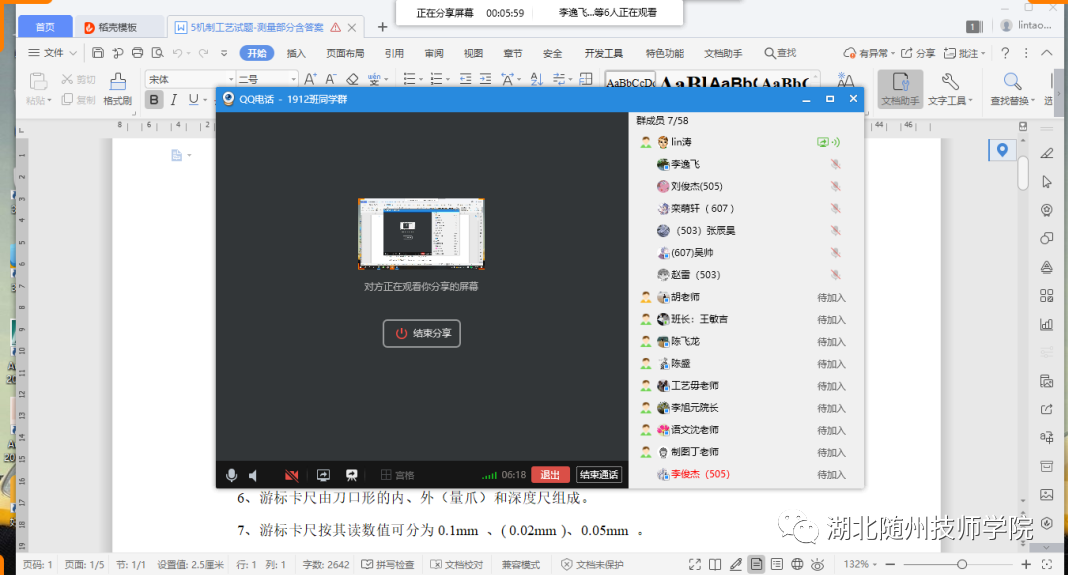Click 结束分享 to stop sharing
The image size is (1068, 575).
[x=422, y=334]
